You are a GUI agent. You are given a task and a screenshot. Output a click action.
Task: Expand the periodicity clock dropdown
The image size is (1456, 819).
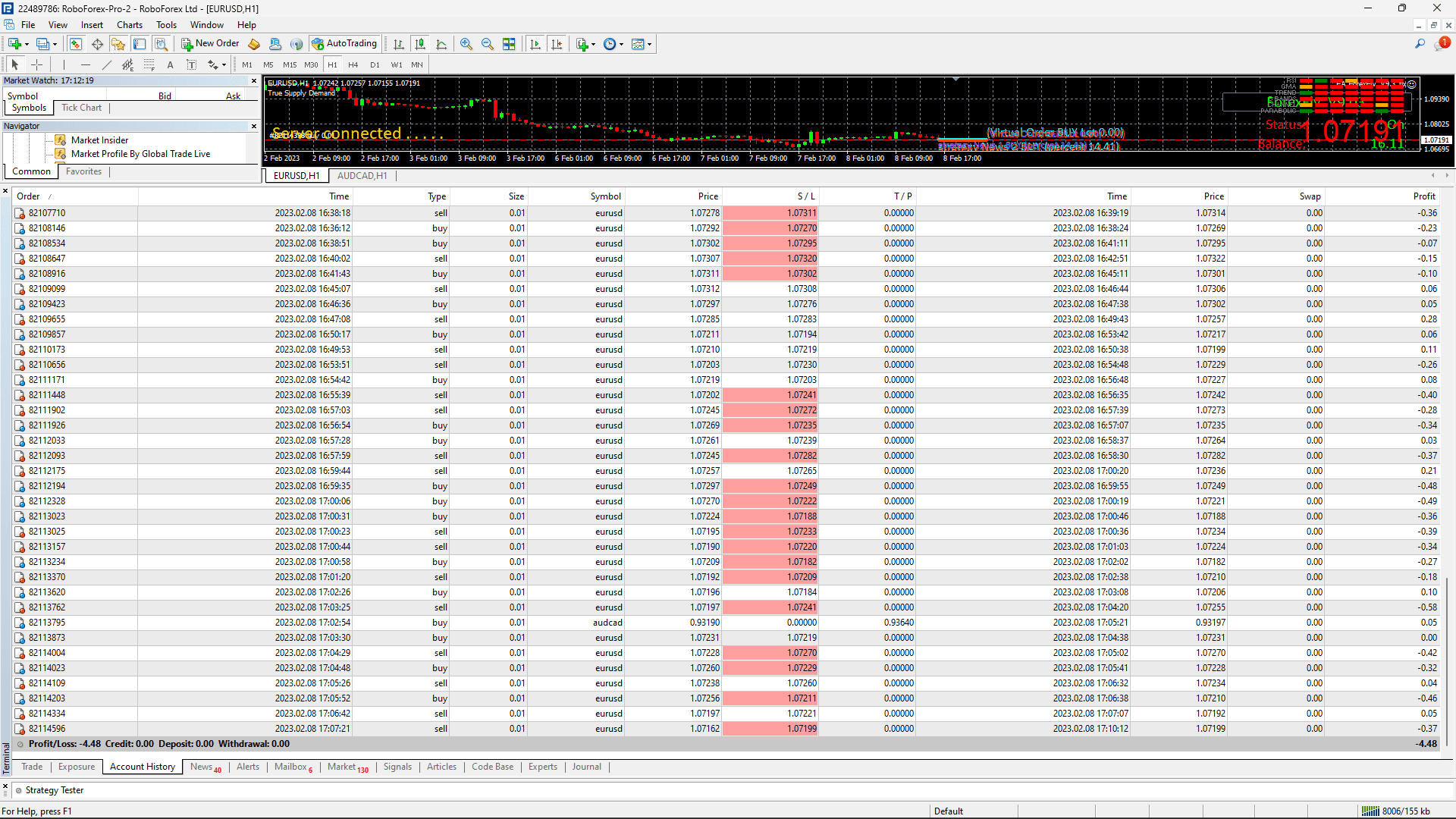pos(622,44)
